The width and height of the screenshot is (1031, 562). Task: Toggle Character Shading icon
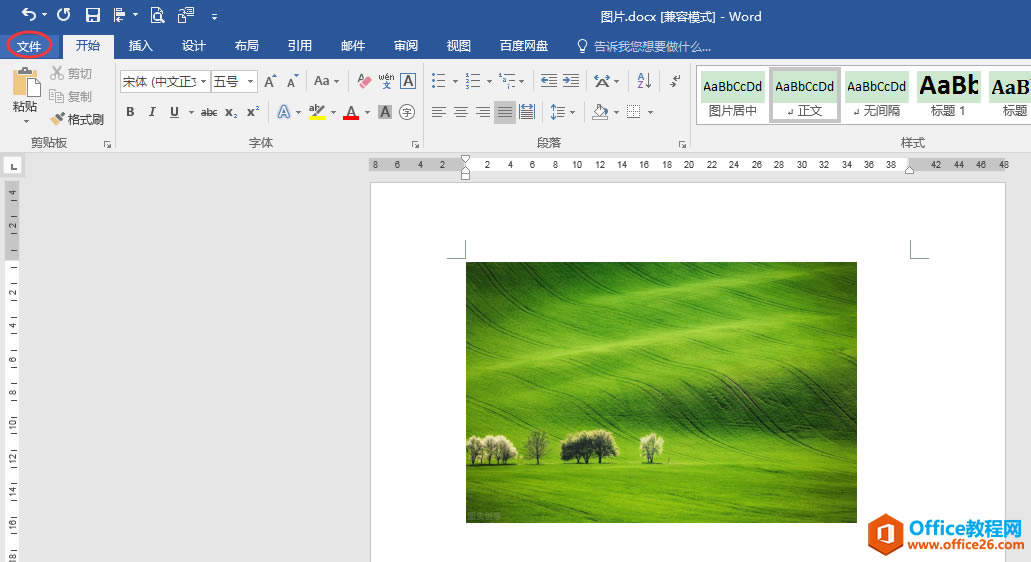coord(385,112)
